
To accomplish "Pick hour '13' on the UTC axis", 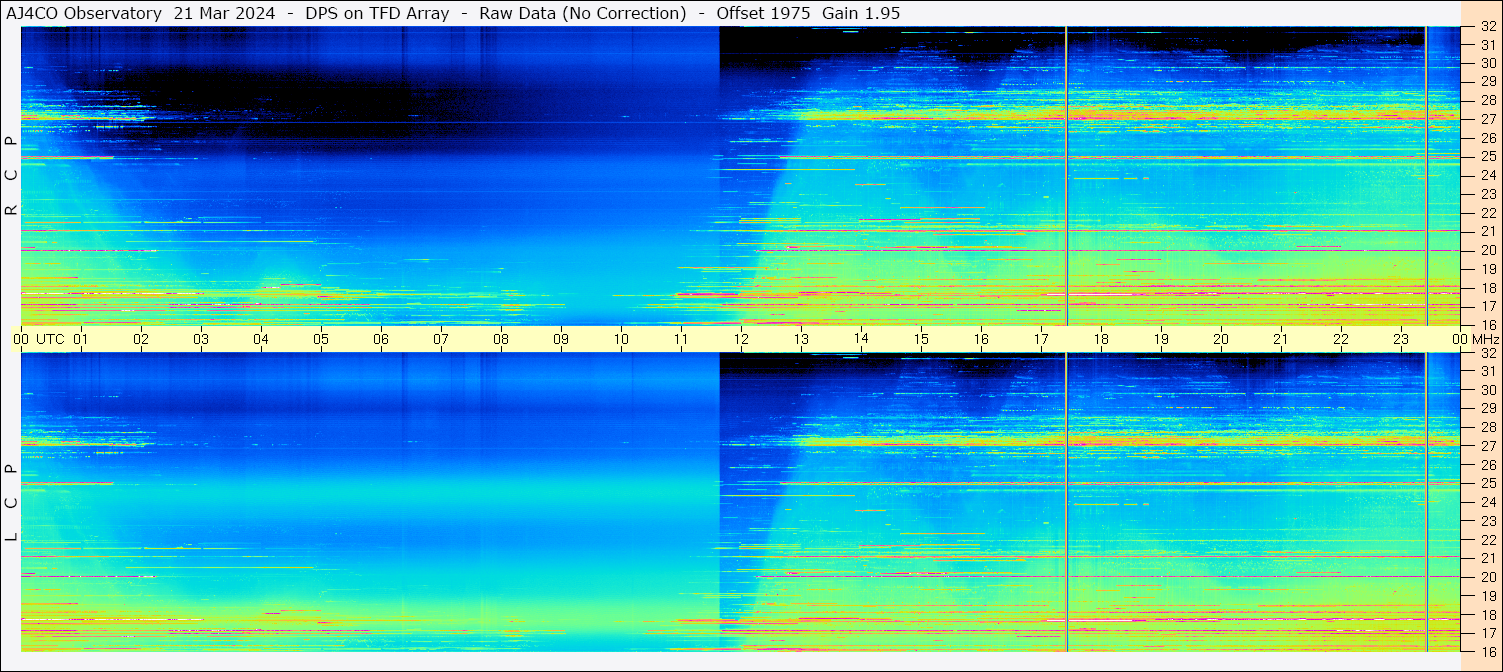I will [801, 339].
